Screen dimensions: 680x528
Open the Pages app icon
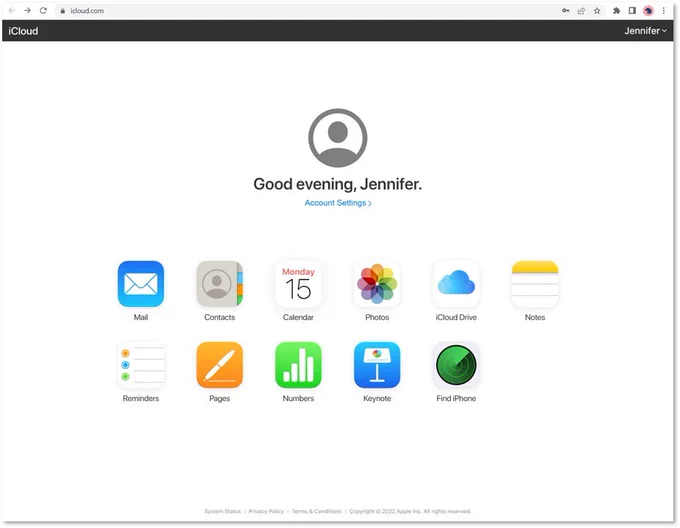(x=219, y=365)
